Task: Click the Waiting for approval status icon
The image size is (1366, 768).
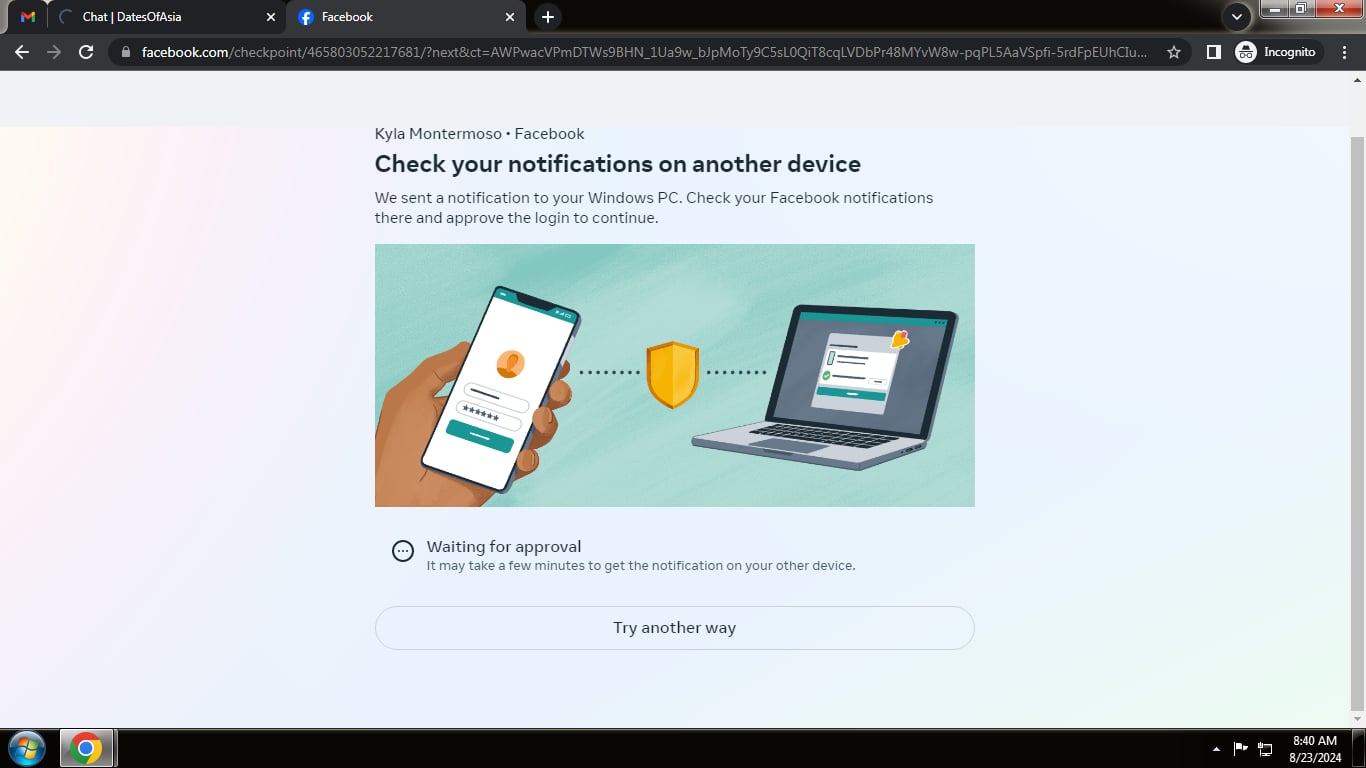Action: click(x=402, y=551)
